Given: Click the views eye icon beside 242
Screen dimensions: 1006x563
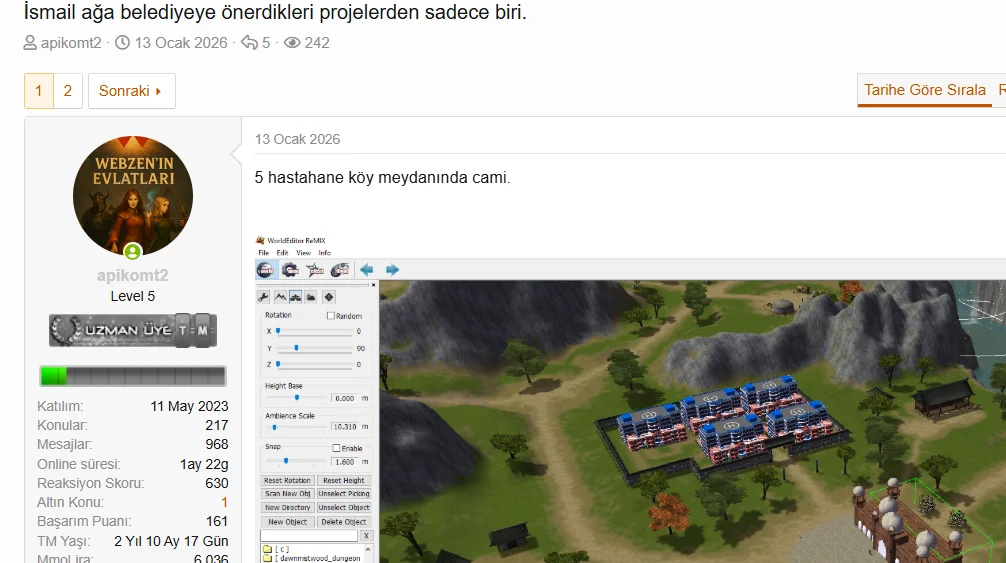Looking at the screenshot, I should pos(292,43).
